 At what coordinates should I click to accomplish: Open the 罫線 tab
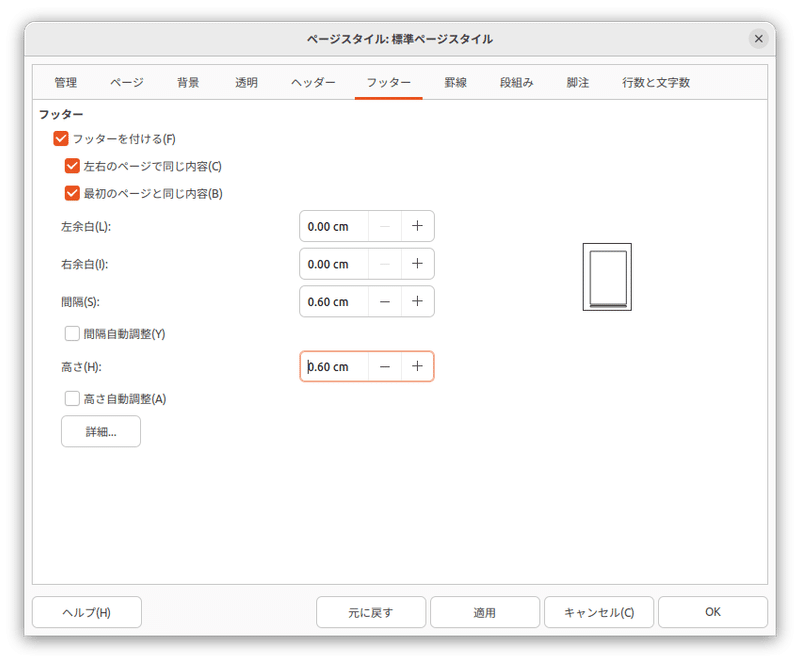tap(456, 83)
